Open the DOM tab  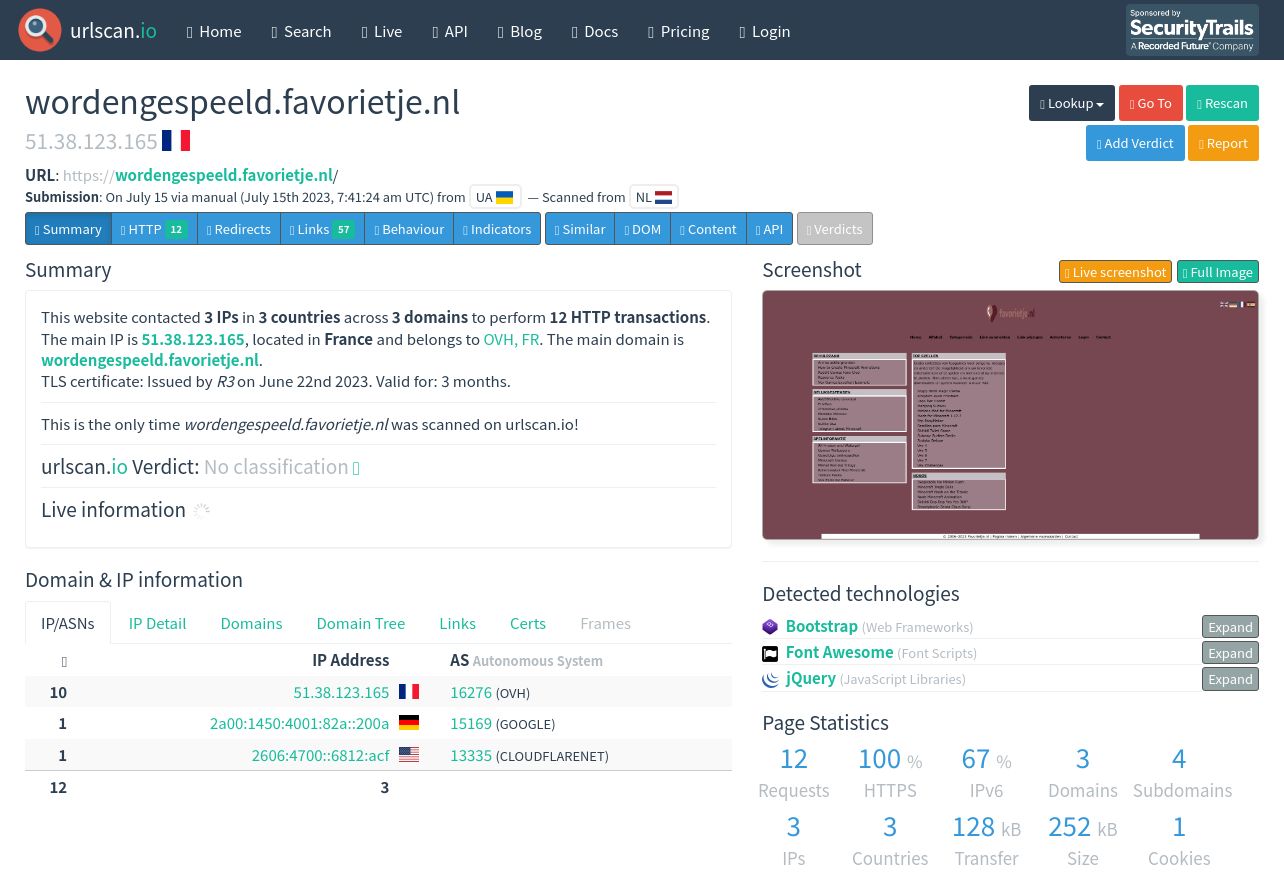click(x=642, y=229)
